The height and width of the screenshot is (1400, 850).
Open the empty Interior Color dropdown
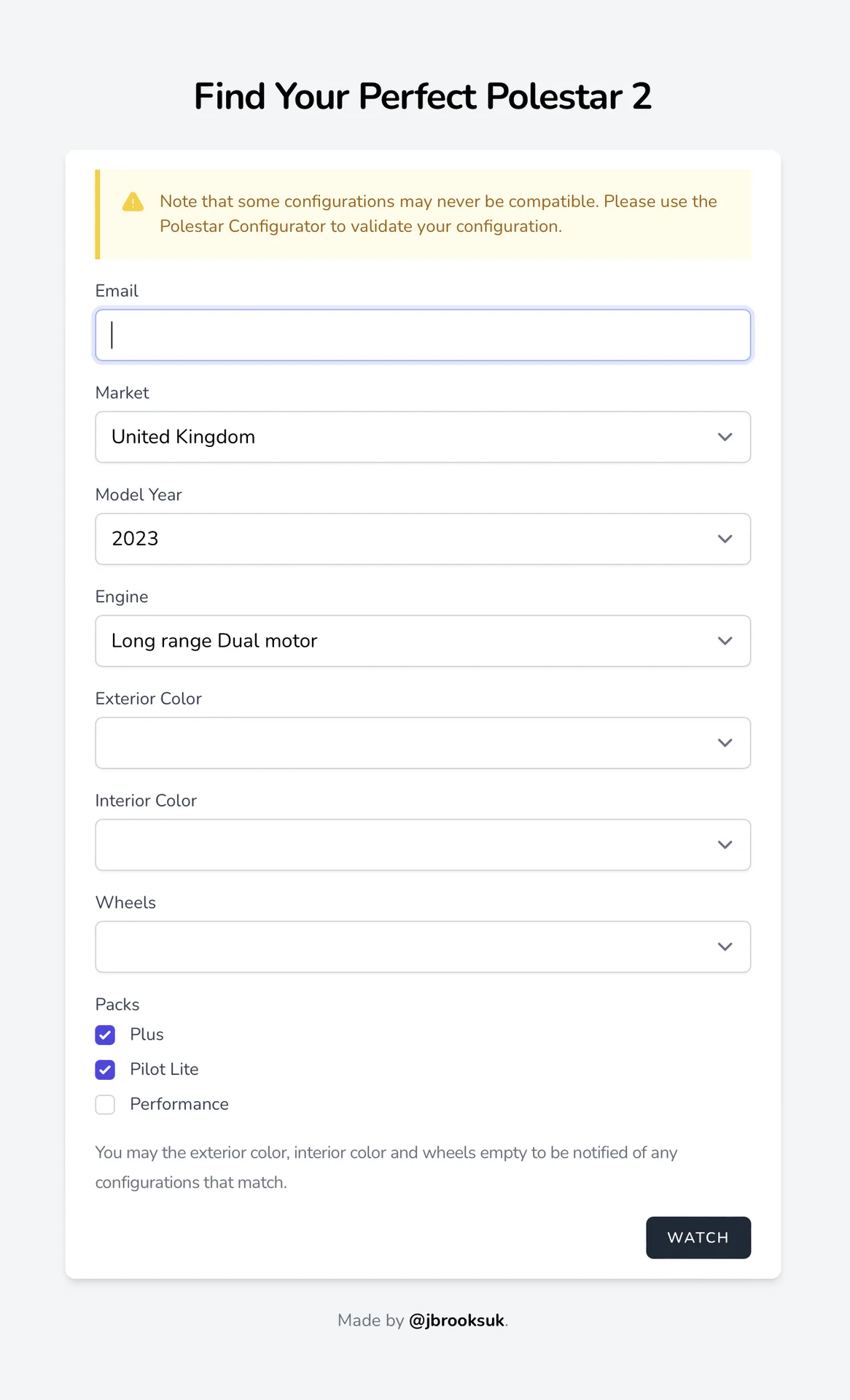pyautogui.click(x=423, y=845)
